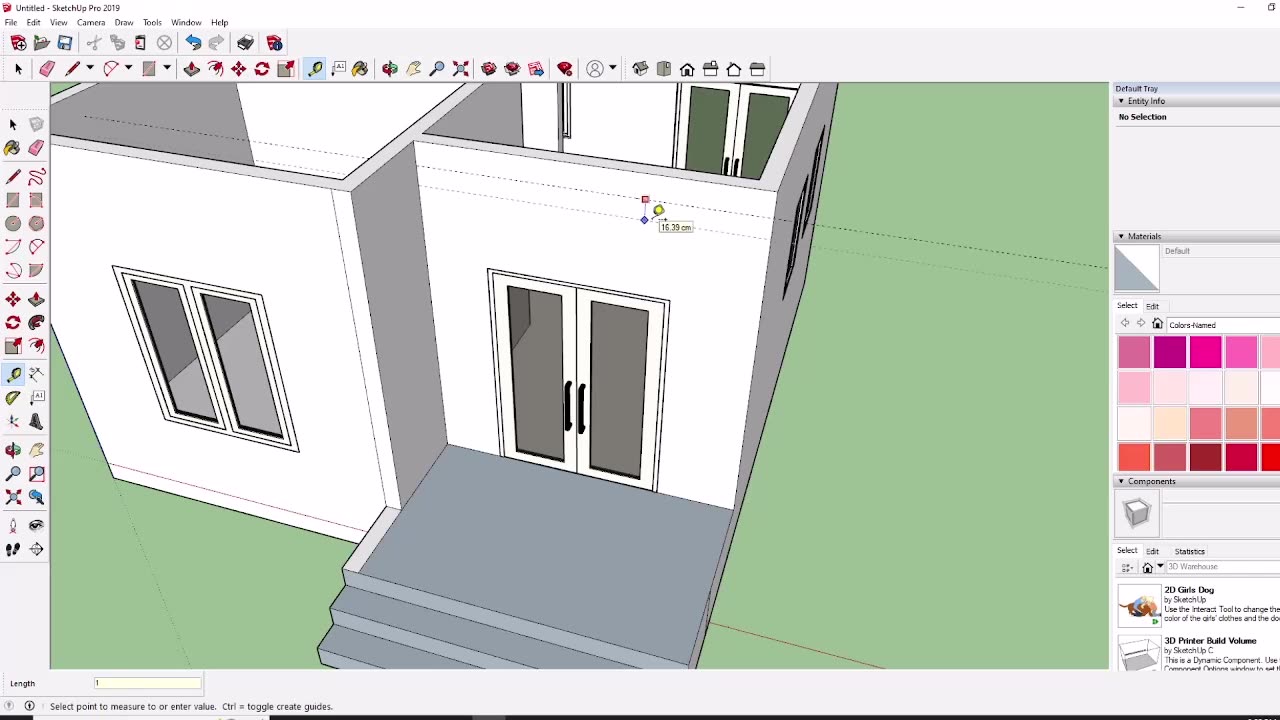The width and height of the screenshot is (1280, 720).
Task: Open the components navigation dropdown arrow
Action: click(1160, 567)
